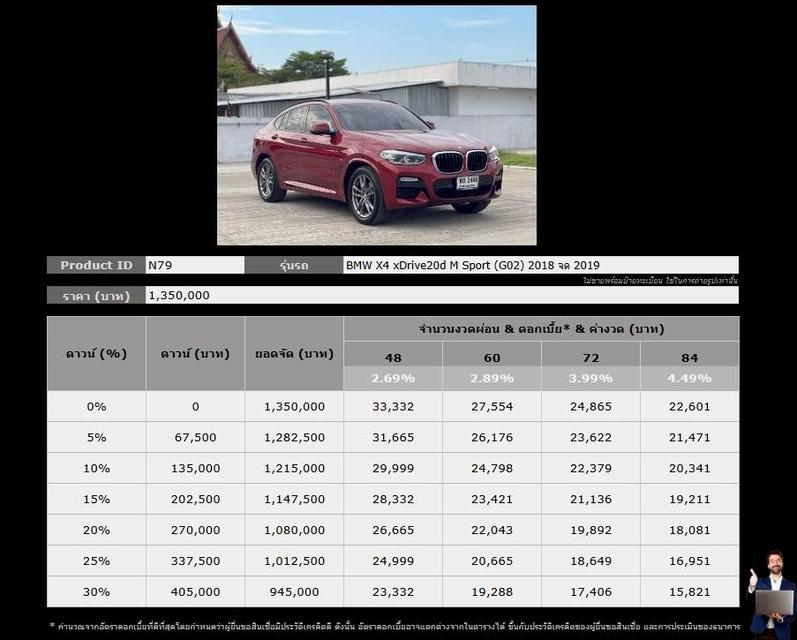Click the 2.69% interest rate cell
Viewport: 797px width, 640px height.
pos(393,378)
